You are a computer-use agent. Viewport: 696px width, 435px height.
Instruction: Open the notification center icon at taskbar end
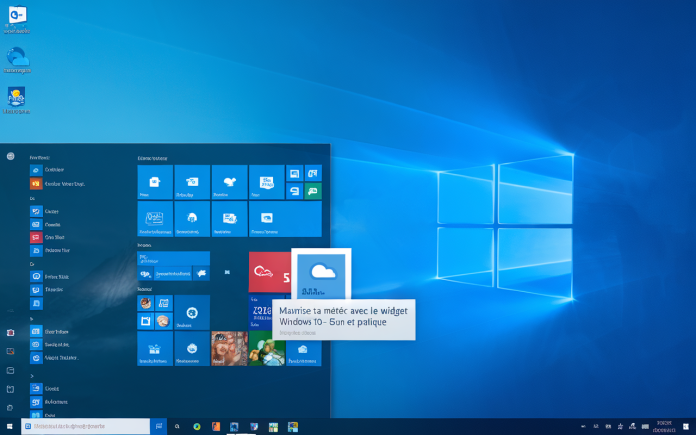[686, 427]
